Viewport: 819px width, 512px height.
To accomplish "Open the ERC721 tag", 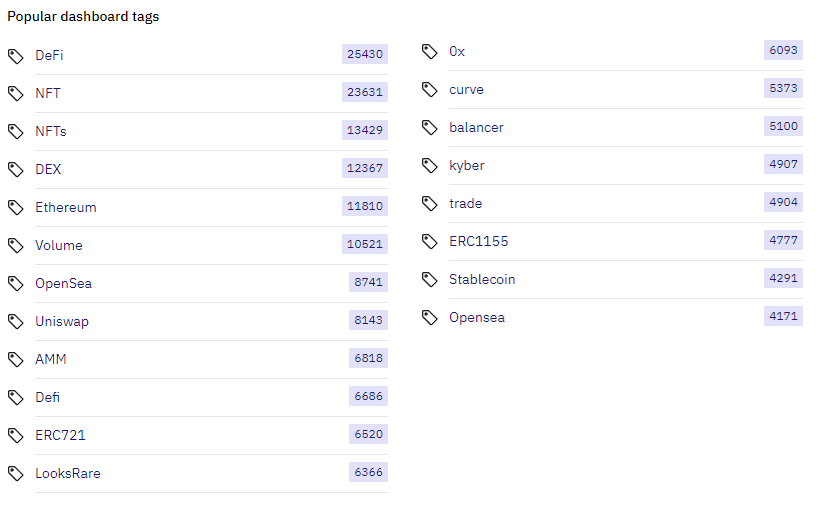I will click(x=60, y=435).
